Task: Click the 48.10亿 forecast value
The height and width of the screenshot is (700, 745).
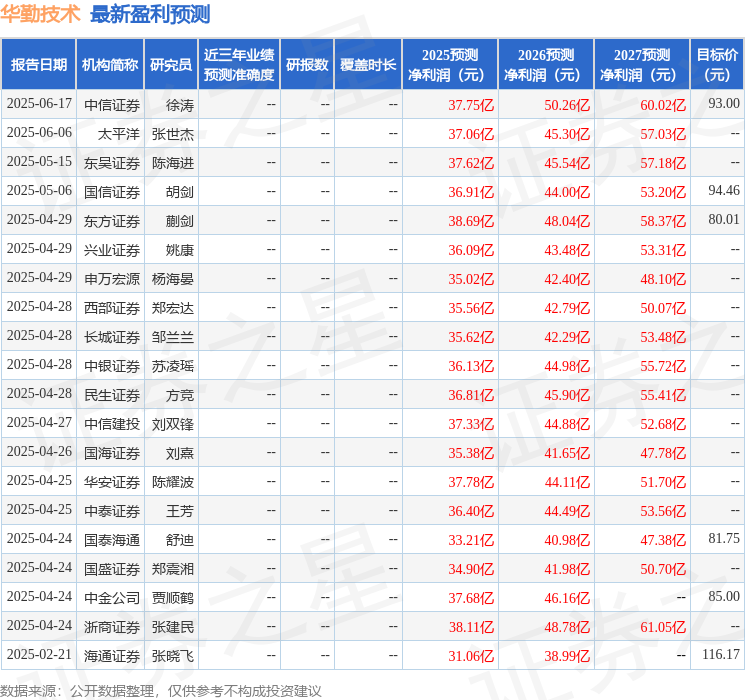Action: [663, 279]
